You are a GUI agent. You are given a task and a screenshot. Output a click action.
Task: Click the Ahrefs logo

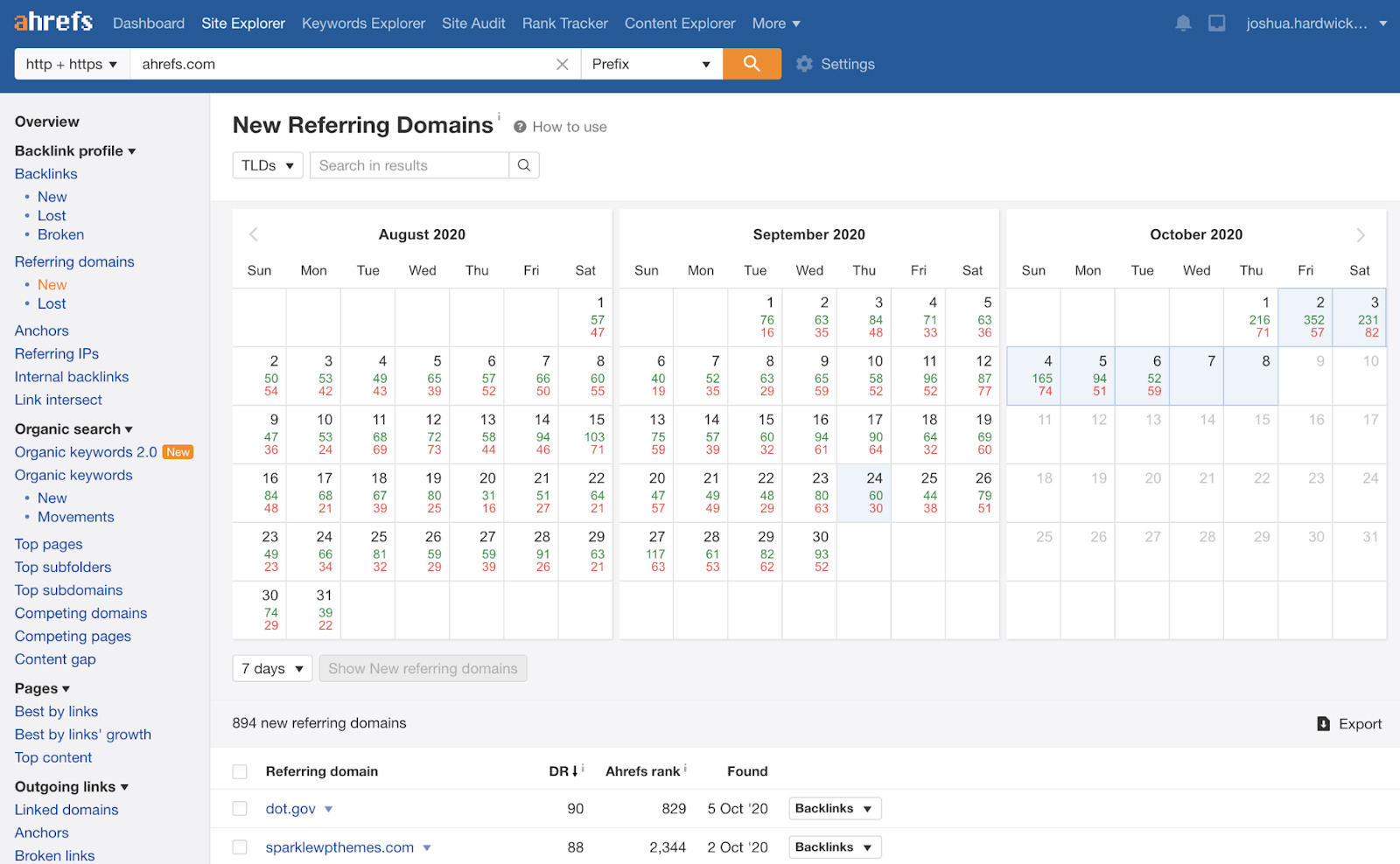click(x=53, y=22)
